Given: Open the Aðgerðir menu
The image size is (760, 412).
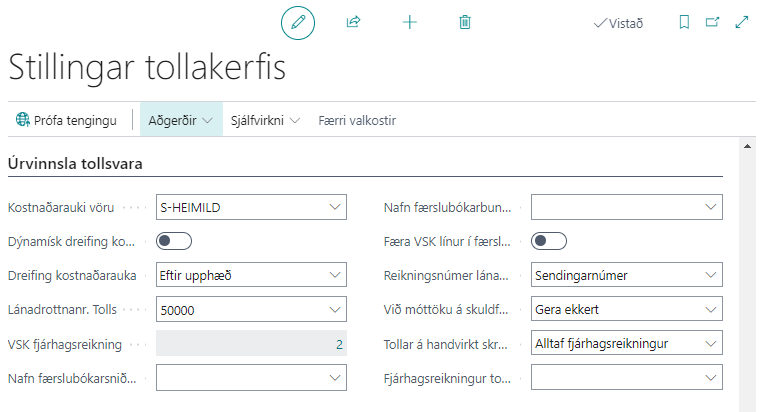Looking at the screenshot, I should pyautogui.click(x=181, y=120).
